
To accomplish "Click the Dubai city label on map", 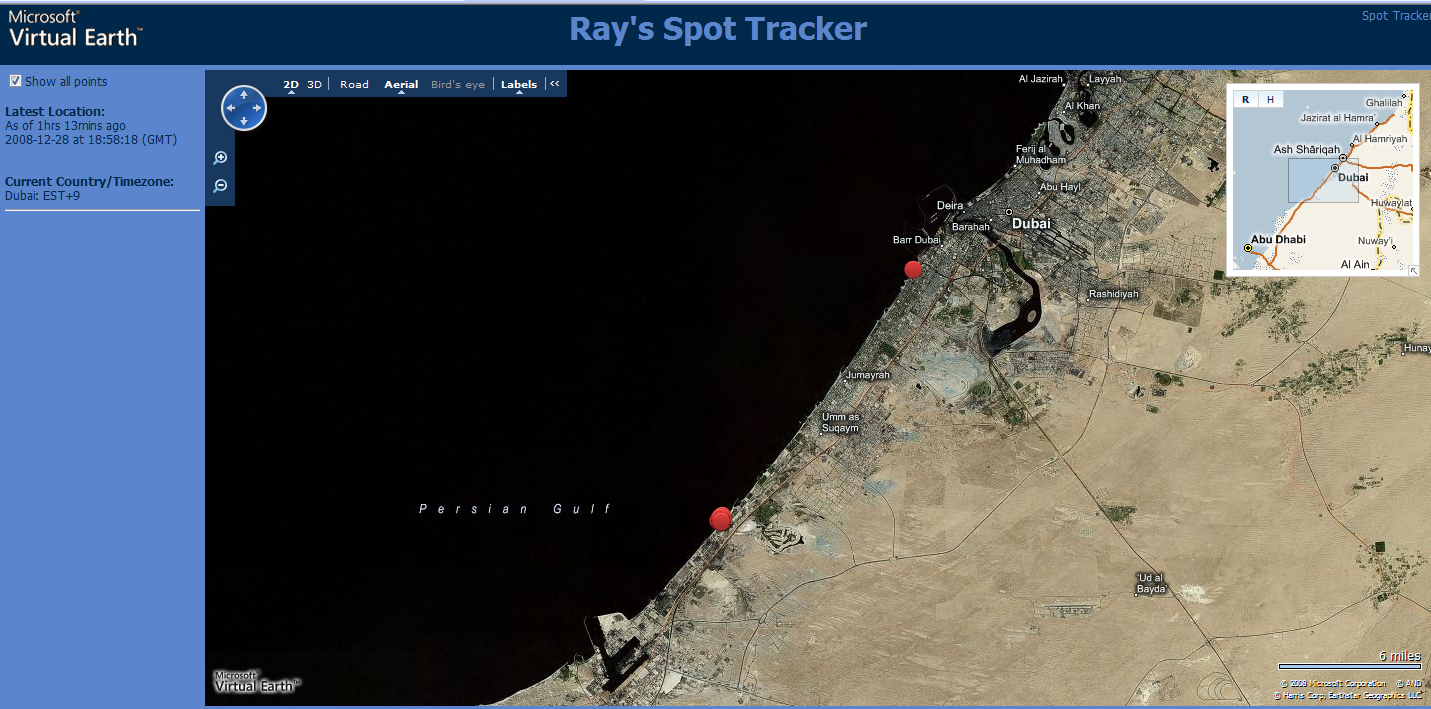I will (1031, 224).
